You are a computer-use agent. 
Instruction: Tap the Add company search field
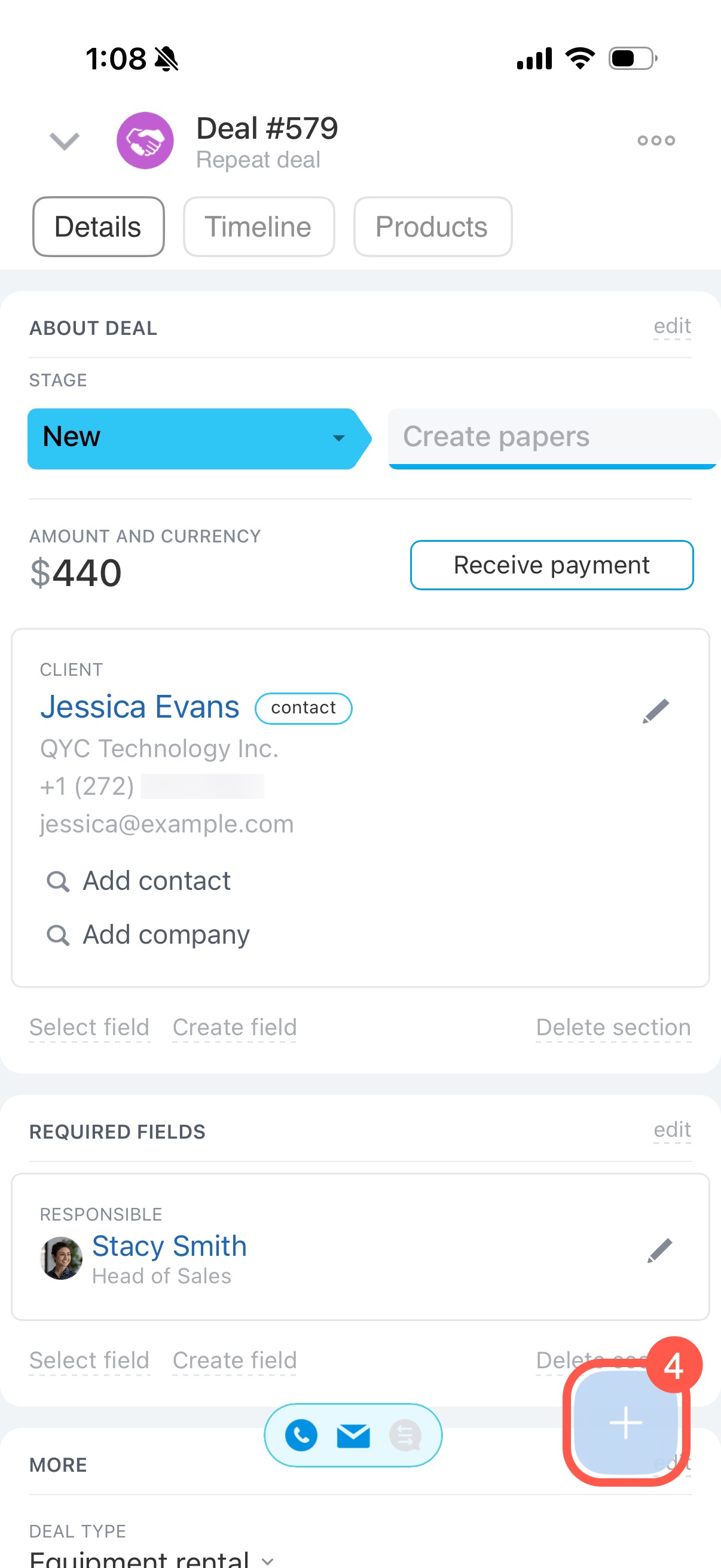pos(166,934)
